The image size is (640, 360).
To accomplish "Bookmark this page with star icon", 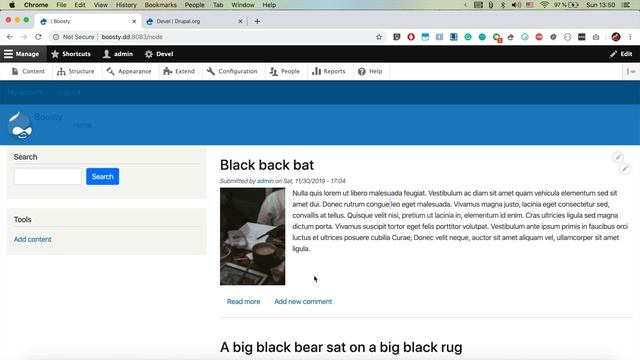I will point(379,37).
